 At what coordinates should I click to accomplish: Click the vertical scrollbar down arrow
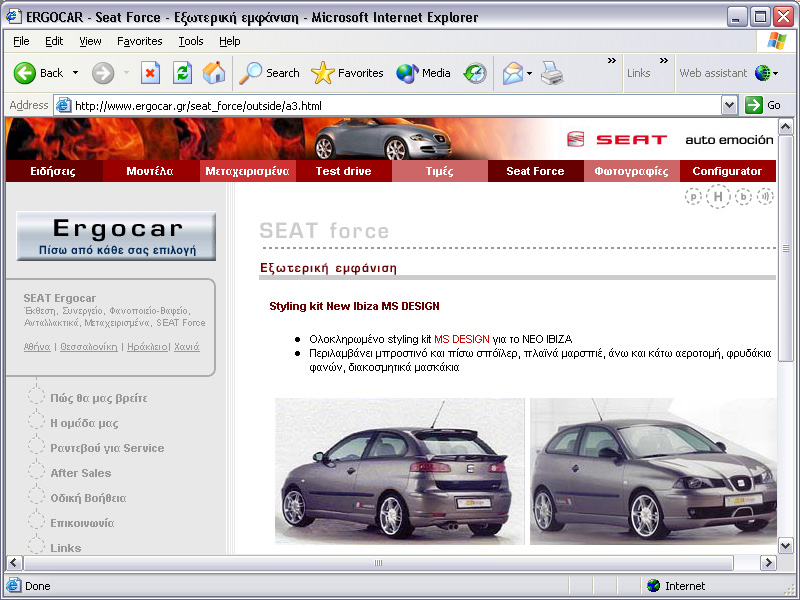[x=786, y=545]
